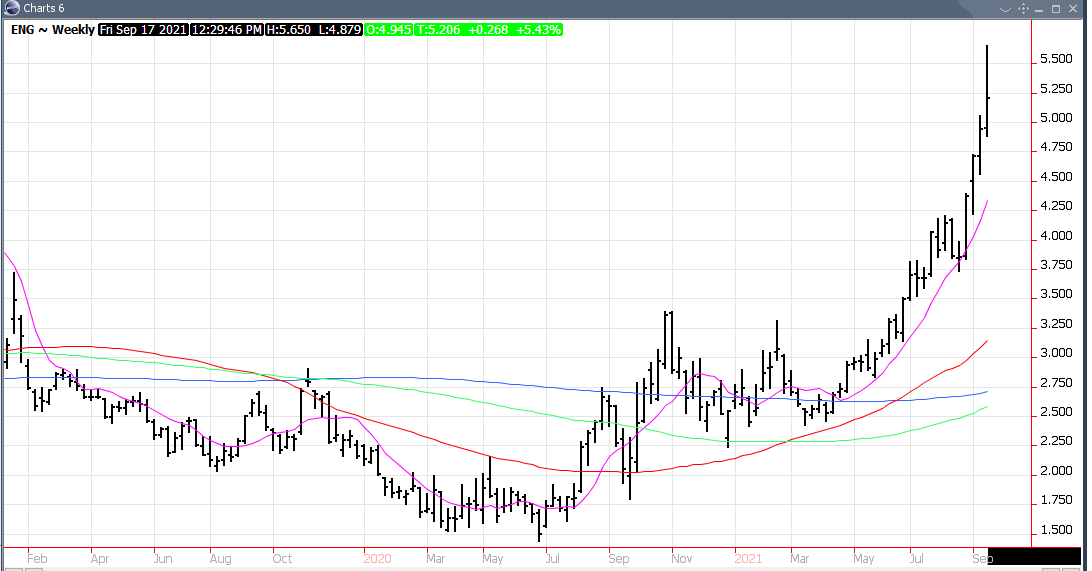Click the 3.250 price axis label
Image resolution: width=1092 pixels, height=571 pixels.
pos(1056,324)
